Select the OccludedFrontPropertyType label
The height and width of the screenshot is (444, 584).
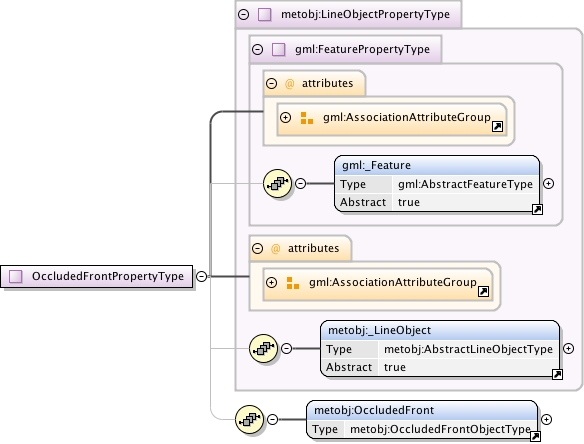tap(108, 276)
